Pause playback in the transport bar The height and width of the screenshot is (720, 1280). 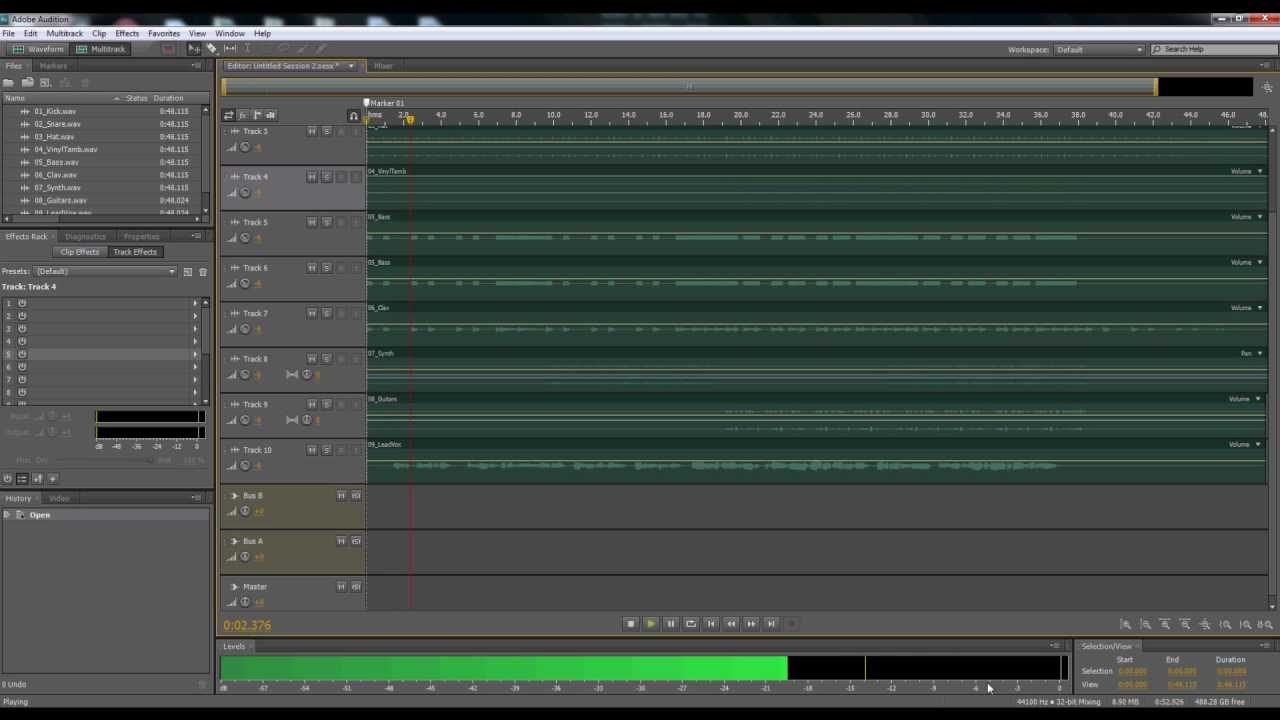click(x=671, y=623)
